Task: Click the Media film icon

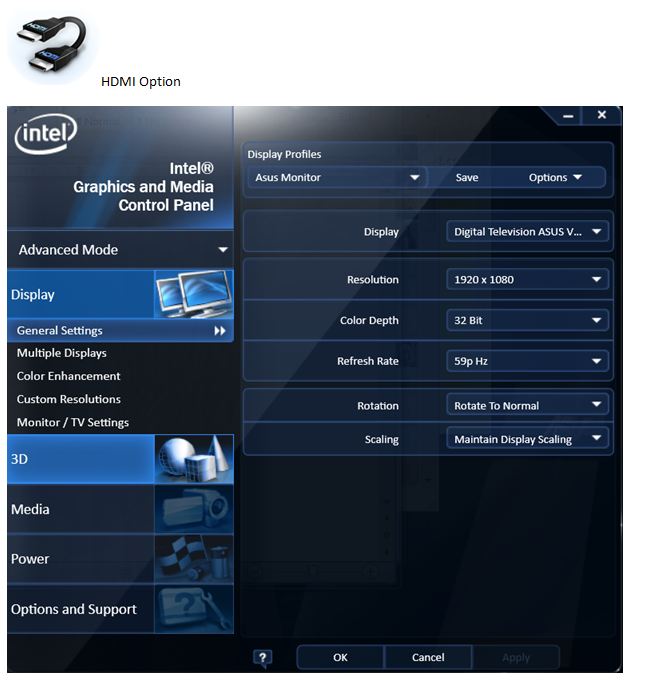Action: point(193,509)
